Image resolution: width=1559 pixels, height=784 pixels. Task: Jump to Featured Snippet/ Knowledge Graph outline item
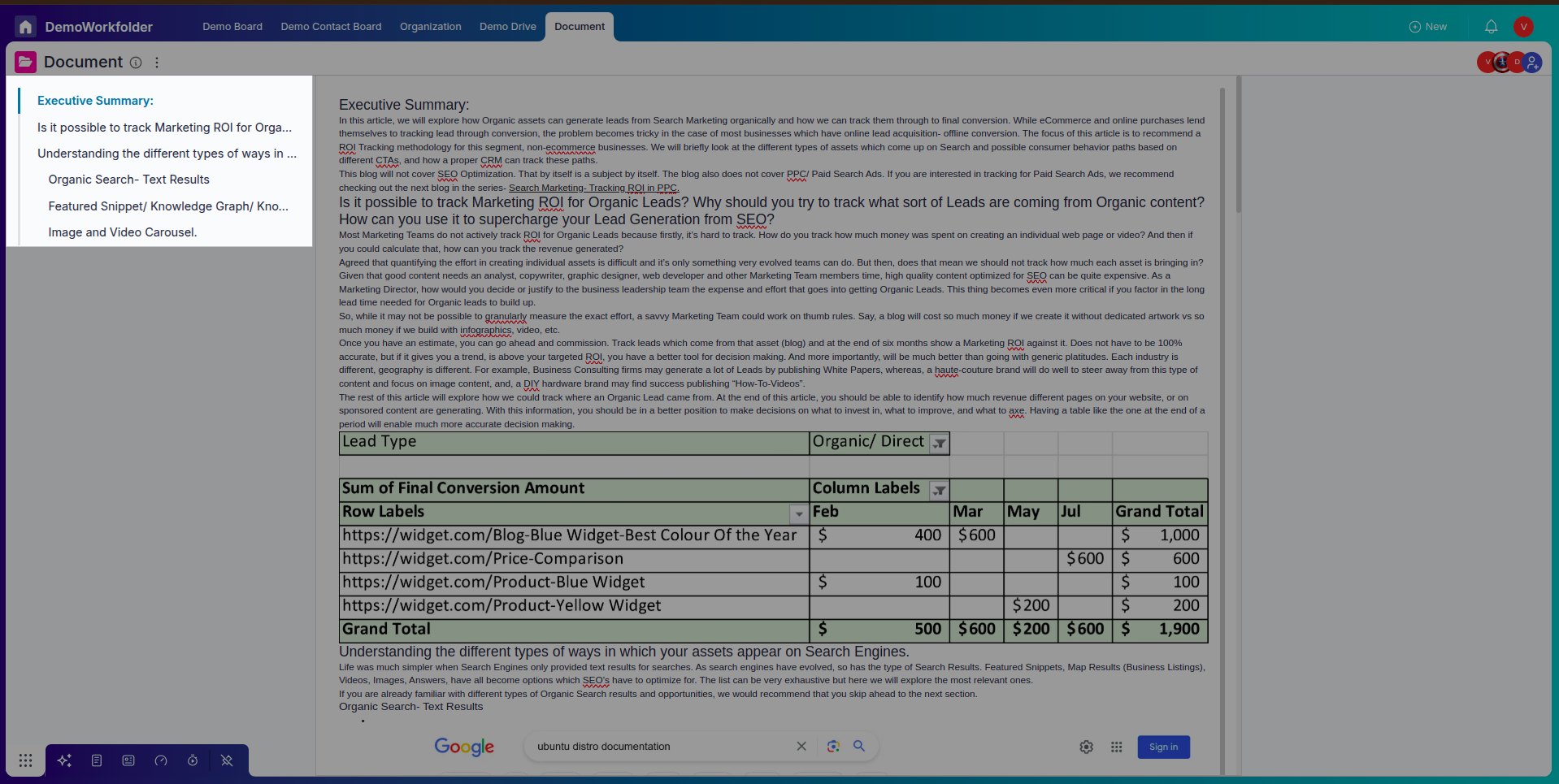point(168,206)
